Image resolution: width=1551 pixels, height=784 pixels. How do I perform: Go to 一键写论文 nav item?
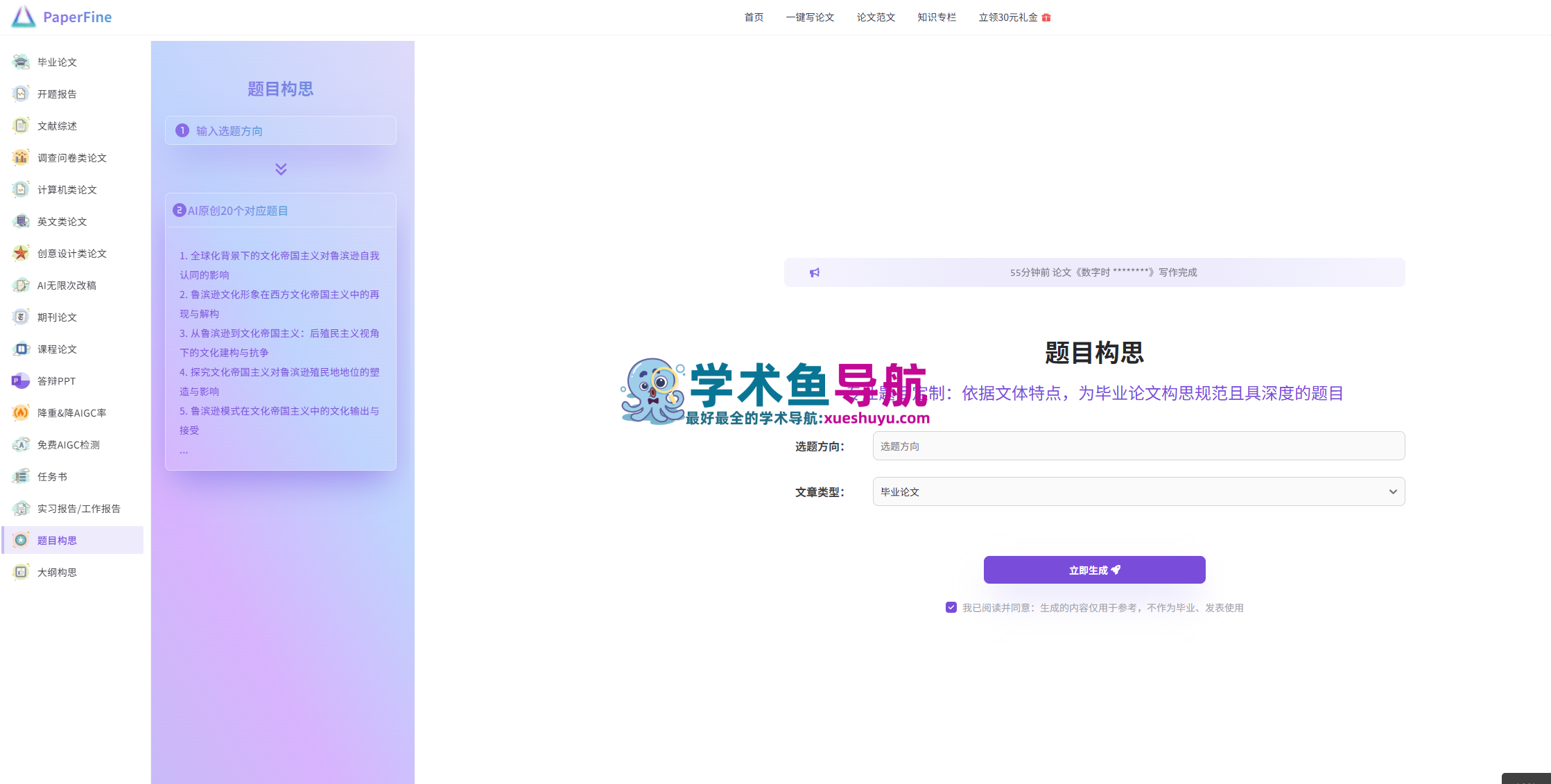810,17
